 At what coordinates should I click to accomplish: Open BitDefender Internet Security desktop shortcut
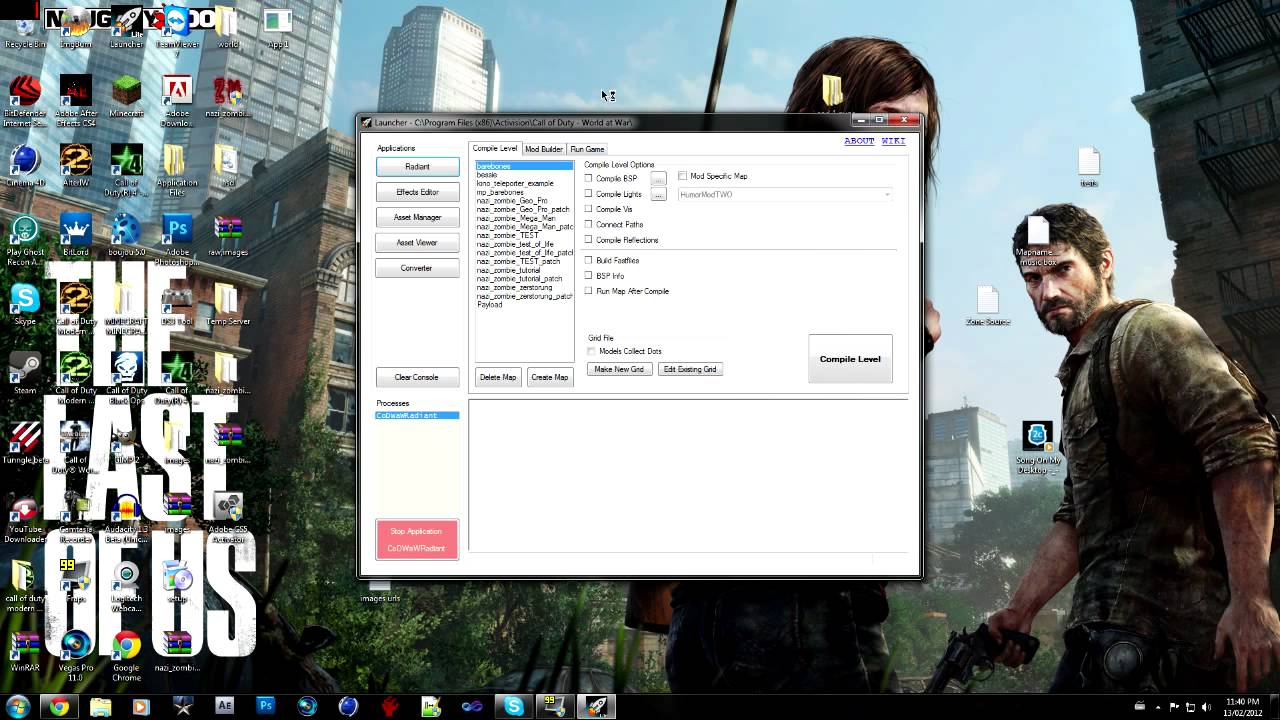pyautogui.click(x=25, y=100)
